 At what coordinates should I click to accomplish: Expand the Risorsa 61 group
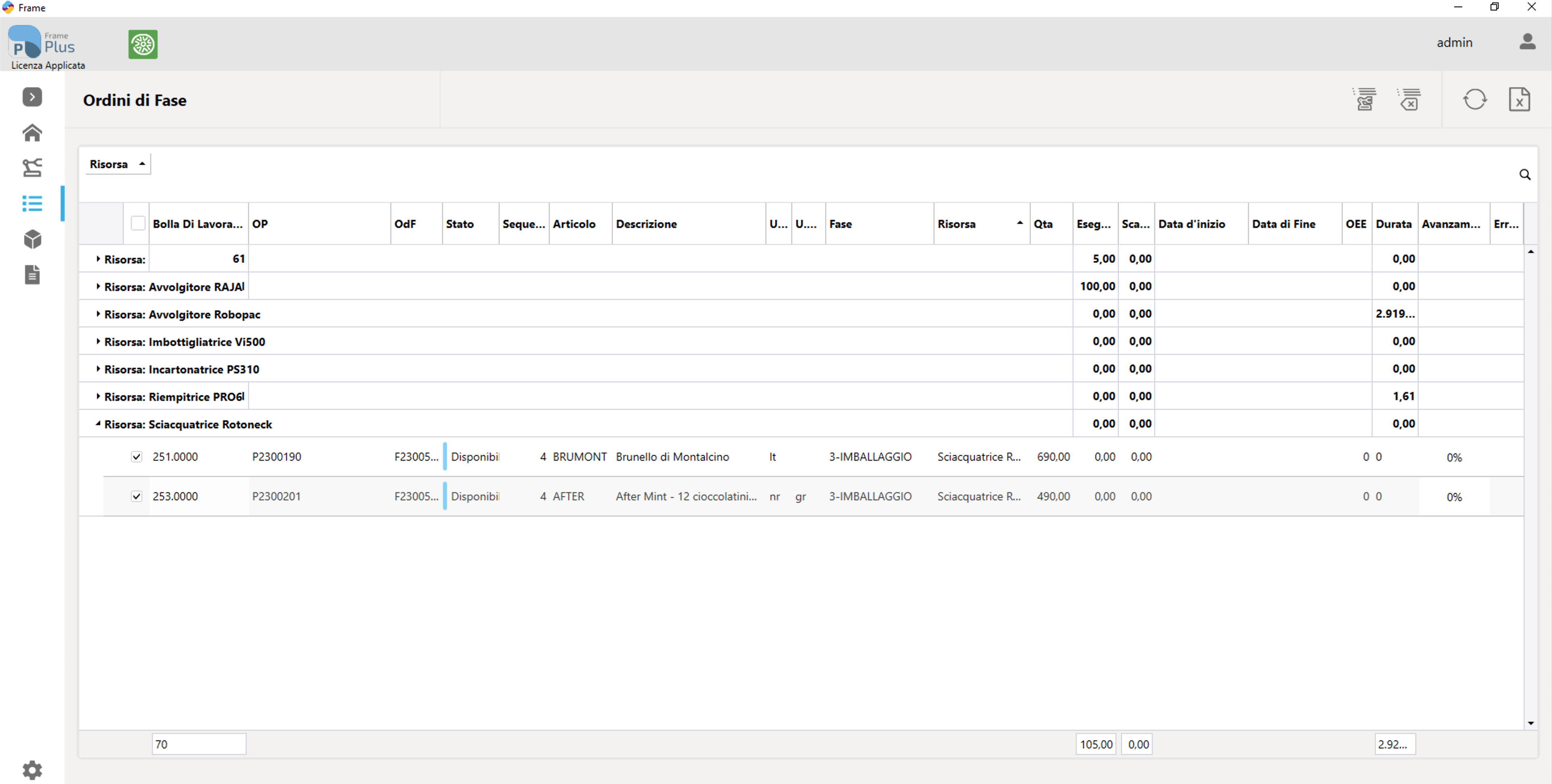point(98,259)
